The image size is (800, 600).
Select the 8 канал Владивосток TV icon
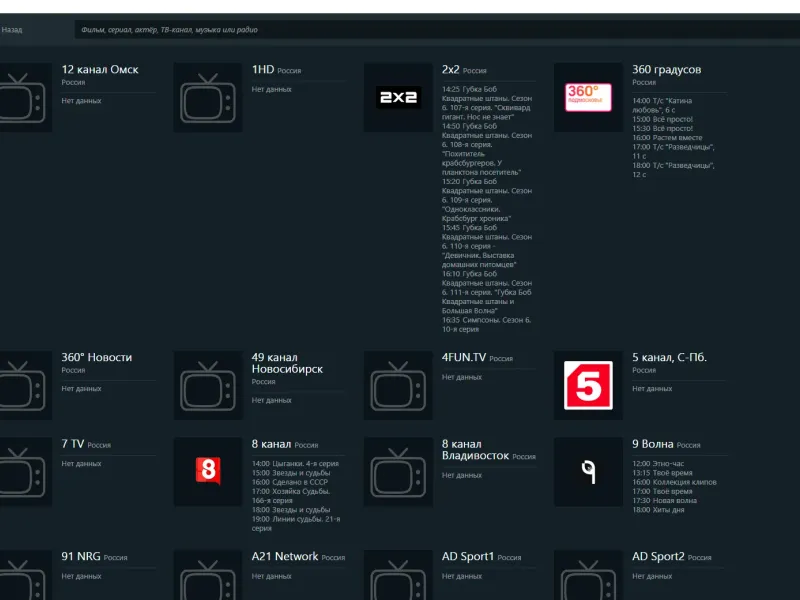point(398,472)
